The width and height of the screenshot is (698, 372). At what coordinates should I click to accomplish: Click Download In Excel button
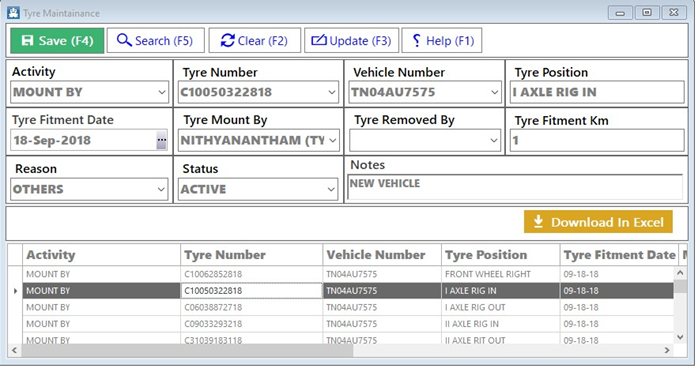pos(598,222)
